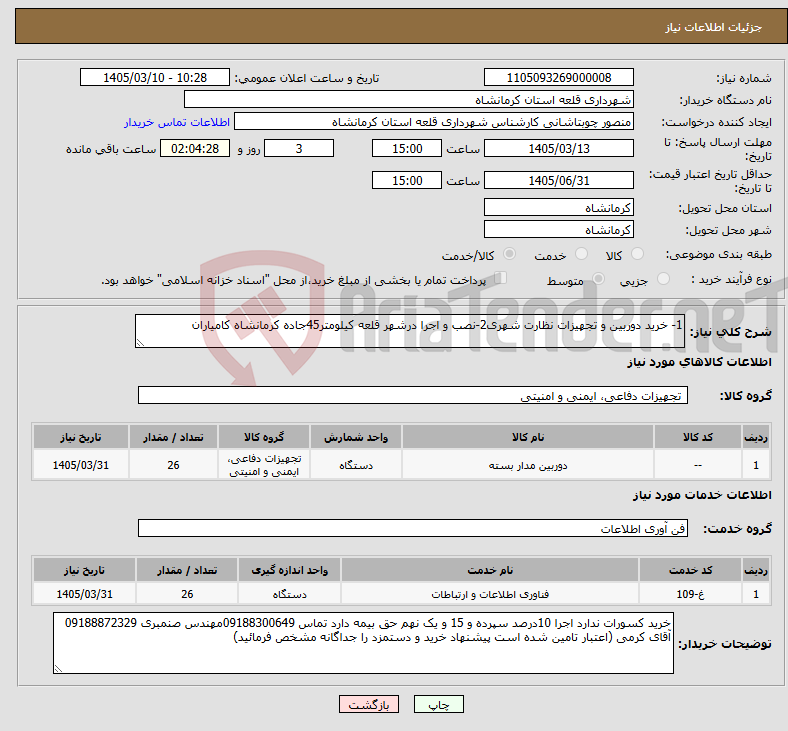
Task: Click the page title جزئیات اطلاعات نیاز
Action: coord(714,27)
